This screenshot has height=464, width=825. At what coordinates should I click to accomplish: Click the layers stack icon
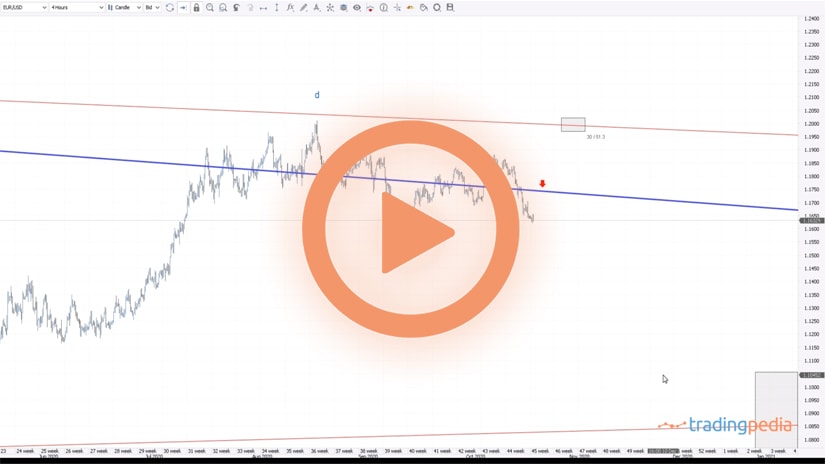pos(344,7)
